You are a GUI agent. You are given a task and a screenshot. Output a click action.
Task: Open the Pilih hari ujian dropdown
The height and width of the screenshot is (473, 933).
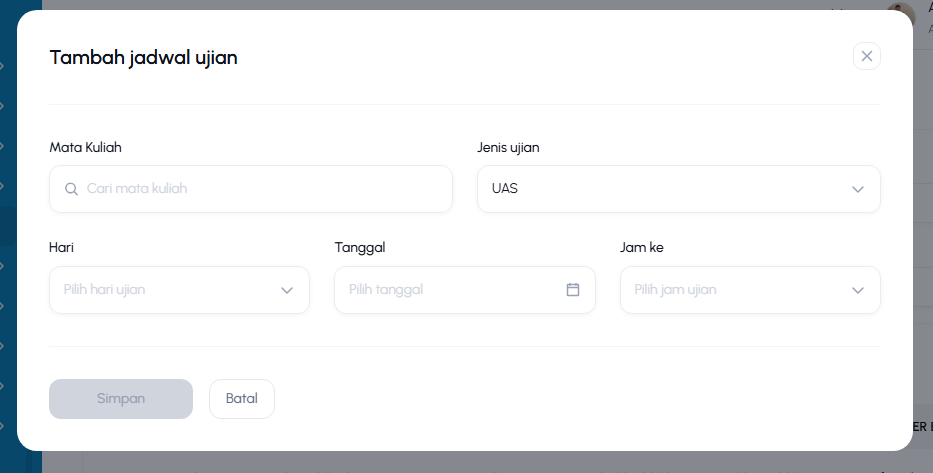[179, 290]
